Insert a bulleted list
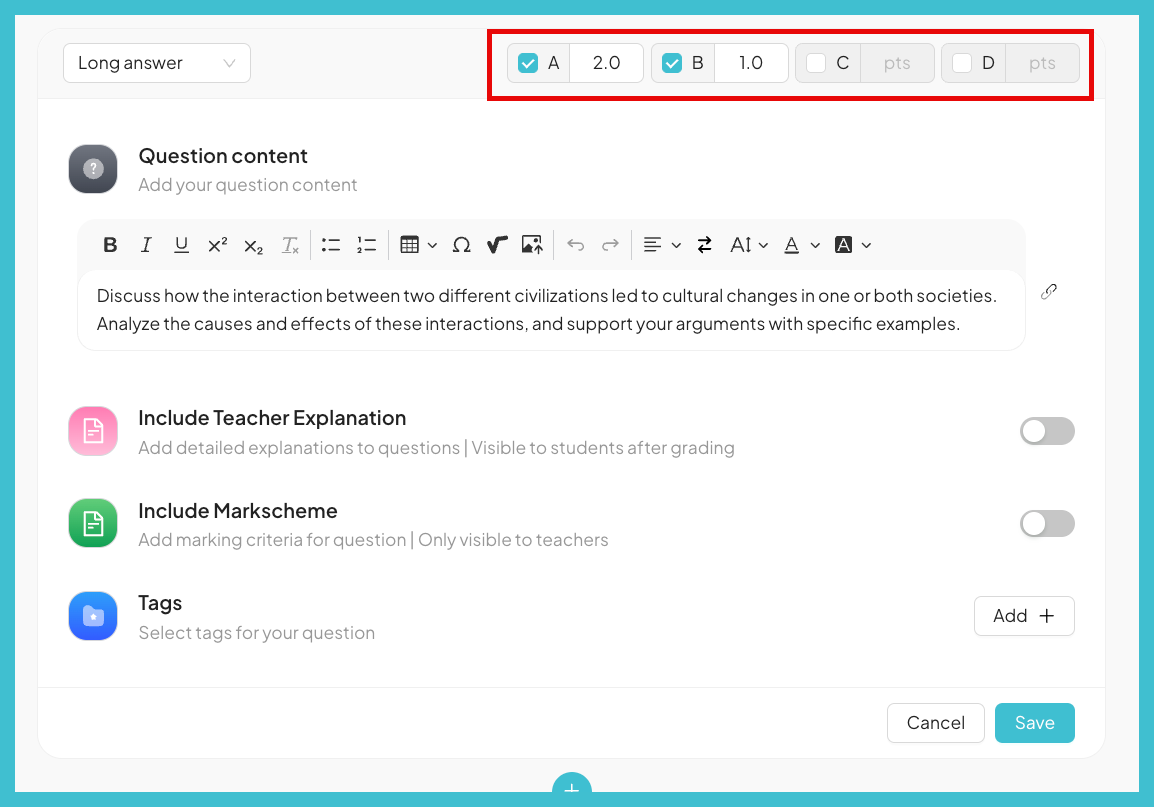1154x807 pixels. pos(331,245)
